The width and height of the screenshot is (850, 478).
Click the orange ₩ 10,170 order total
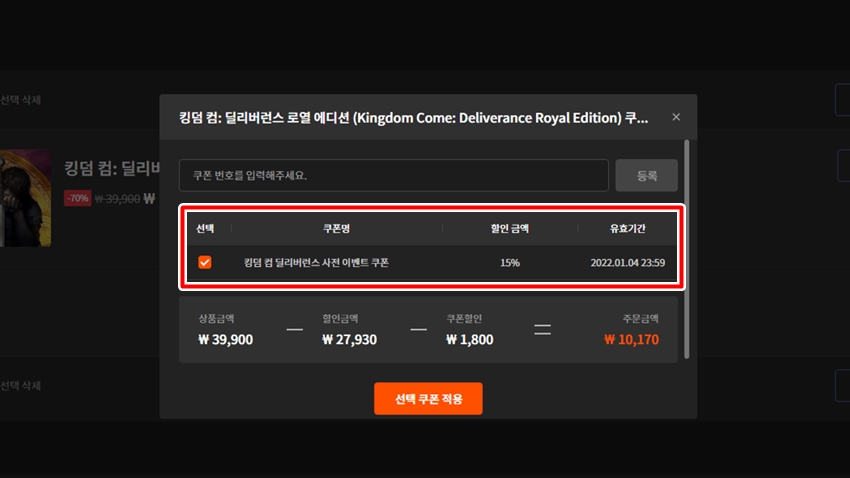click(632, 340)
